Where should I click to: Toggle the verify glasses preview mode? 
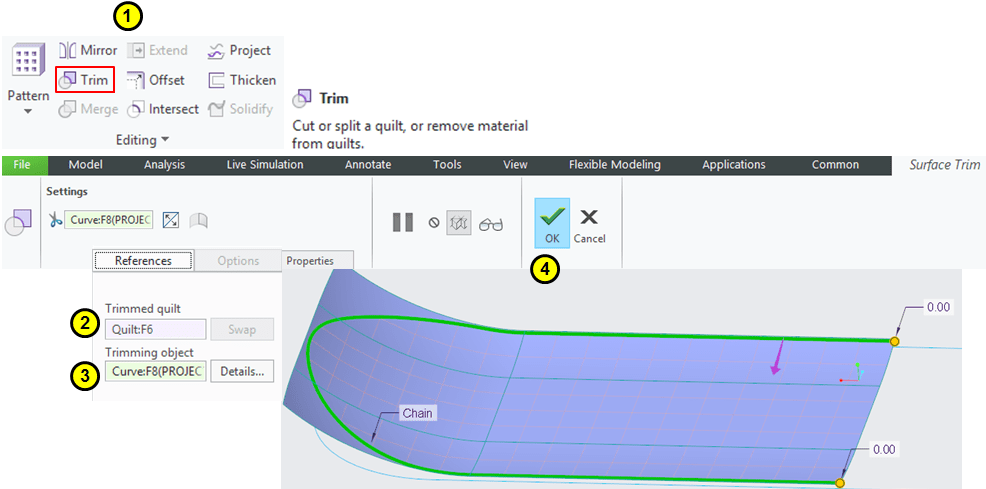pyautogui.click(x=491, y=223)
